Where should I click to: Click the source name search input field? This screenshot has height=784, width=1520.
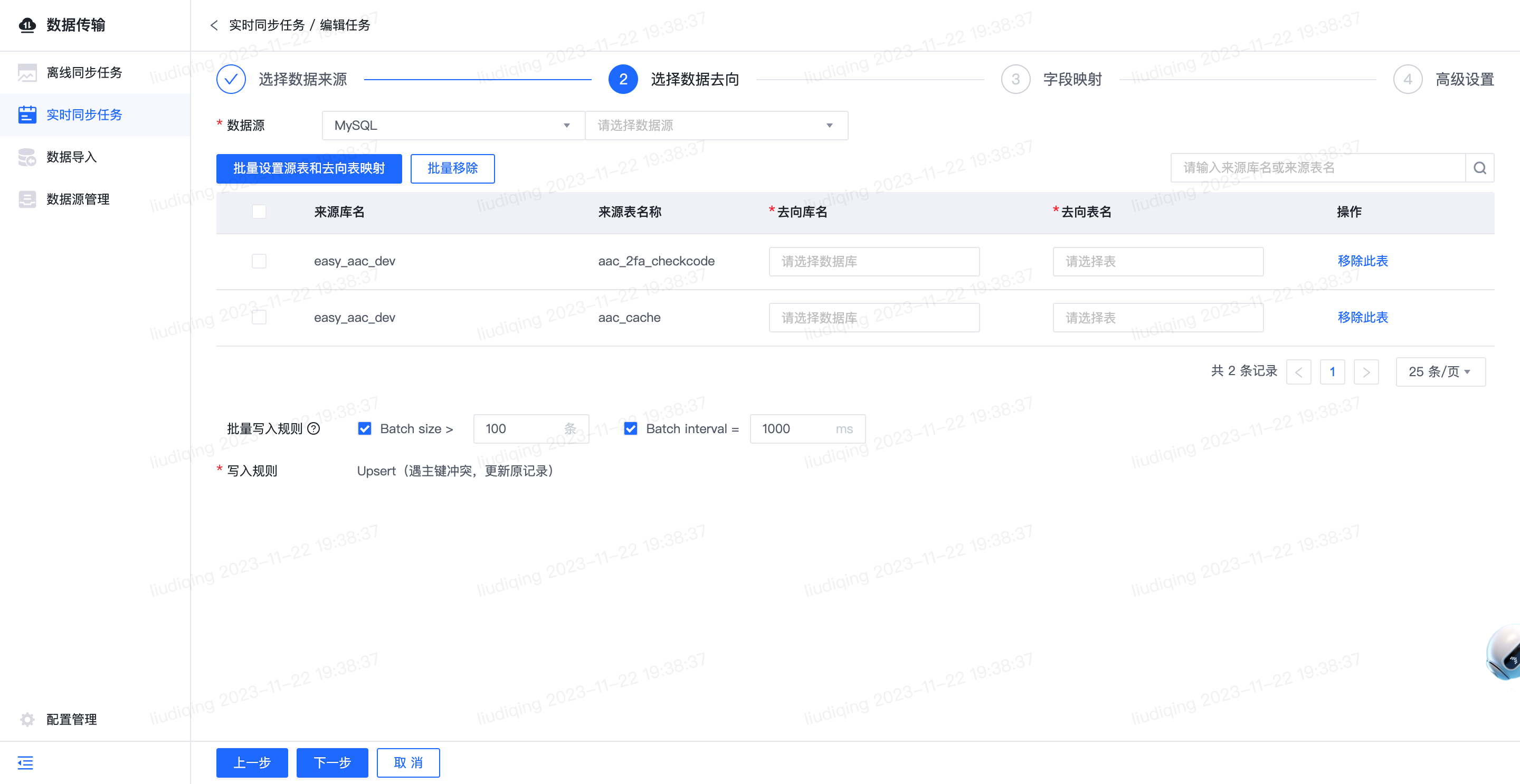click(x=1318, y=168)
